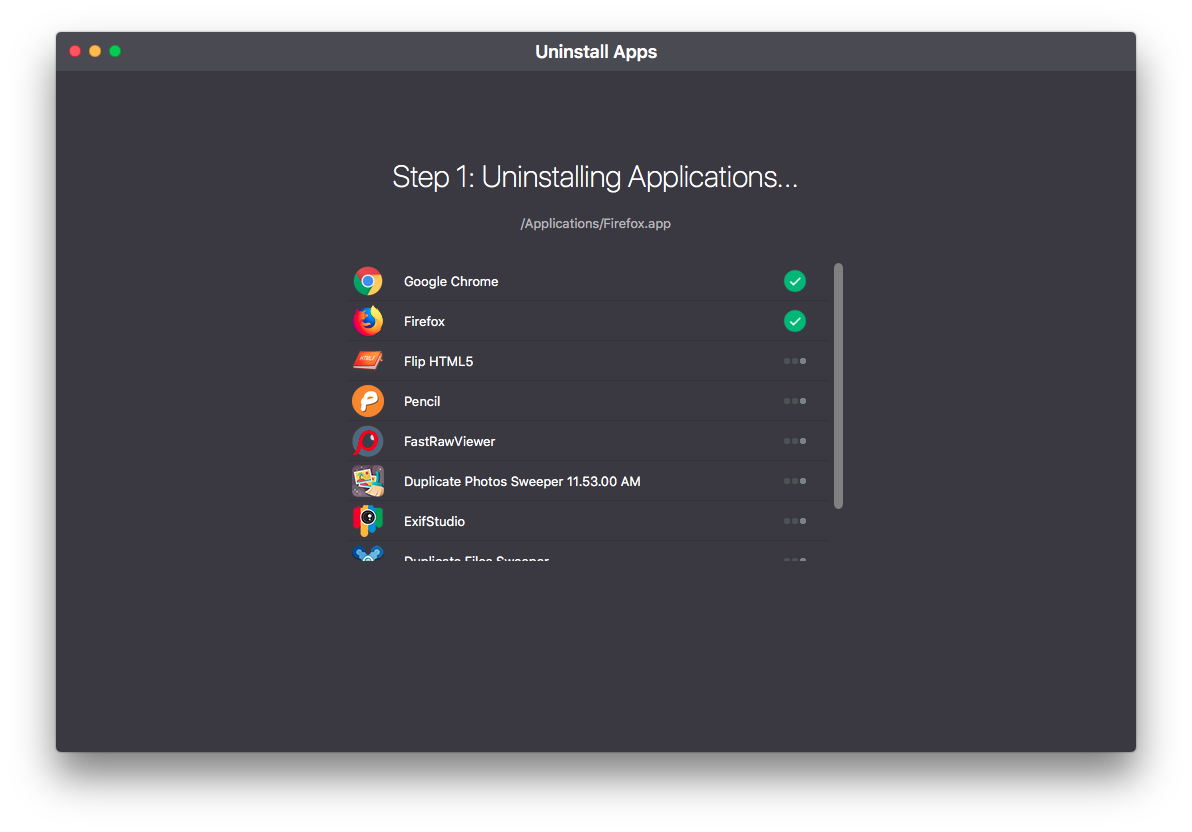Click the ExifStudio app icon
1192x832 pixels.
[x=368, y=521]
